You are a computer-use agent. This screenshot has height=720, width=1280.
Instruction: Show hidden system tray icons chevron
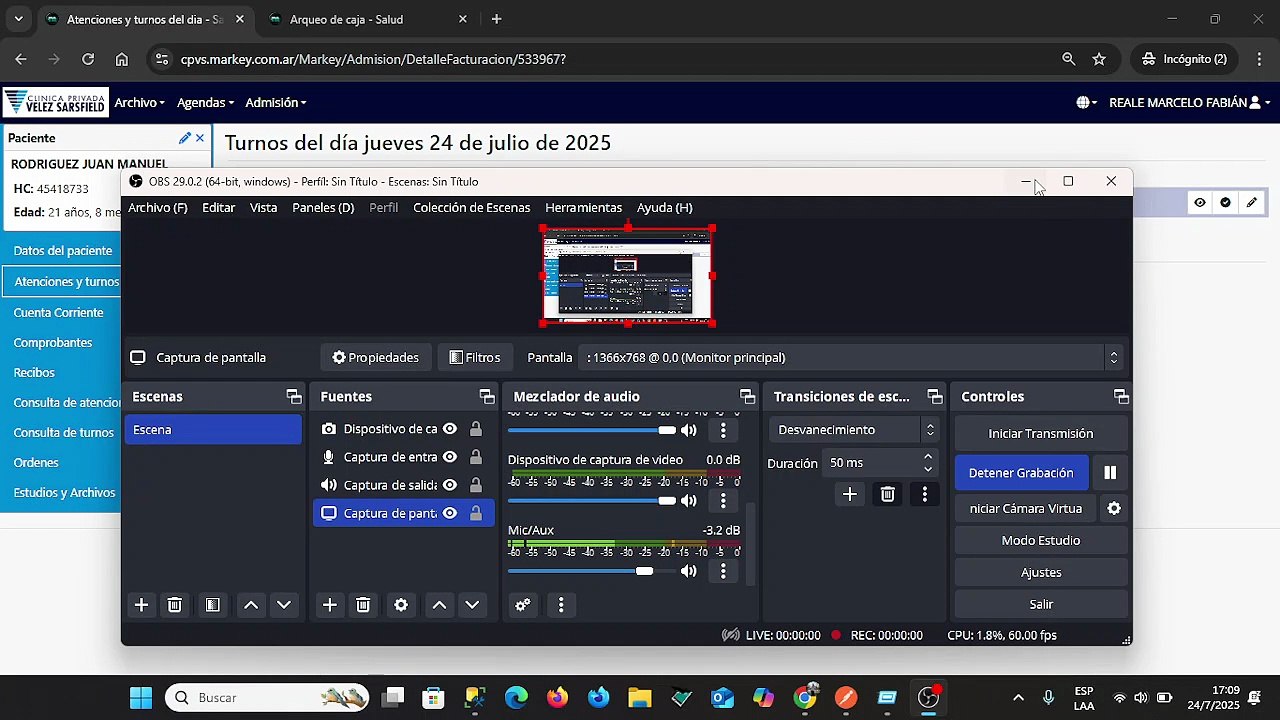1018,698
